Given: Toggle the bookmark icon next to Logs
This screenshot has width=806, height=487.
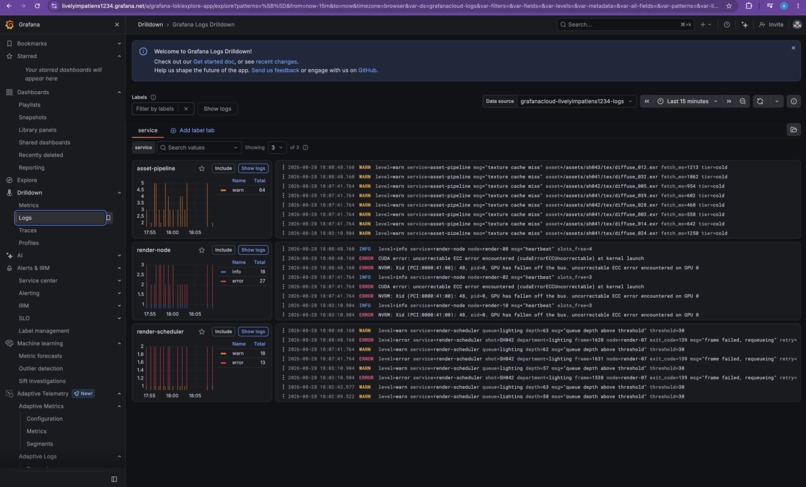Looking at the screenshot, I should click(108, 218).
